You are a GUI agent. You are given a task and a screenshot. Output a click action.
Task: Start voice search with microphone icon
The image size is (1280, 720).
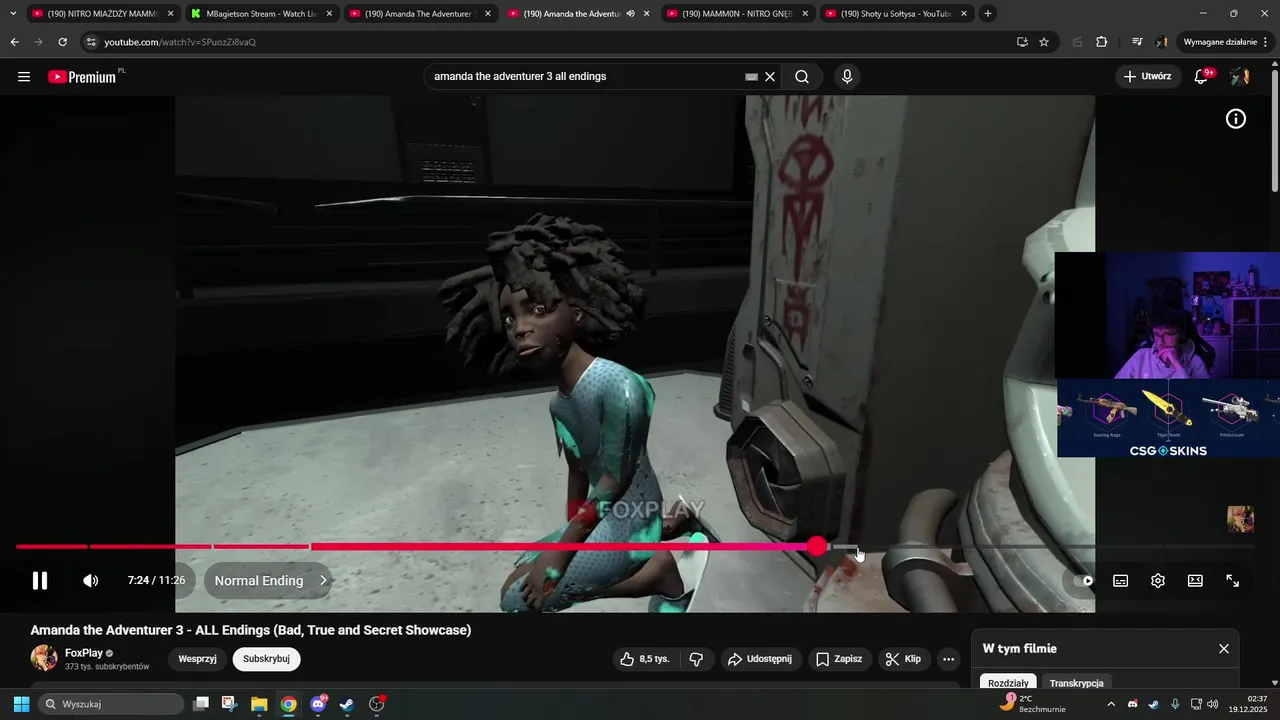point(847,77)
